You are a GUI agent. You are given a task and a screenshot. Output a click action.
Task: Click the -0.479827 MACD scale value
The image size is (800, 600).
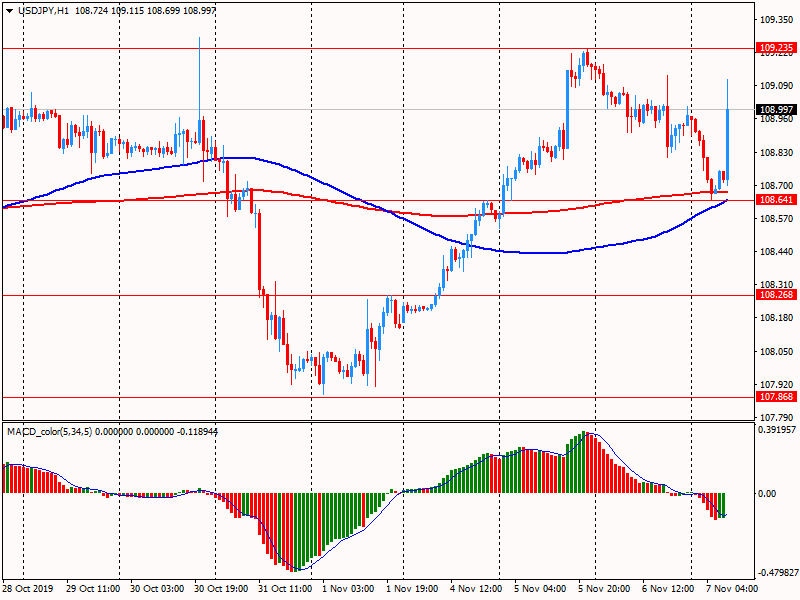pyautogui.click(x=776, y=573)
